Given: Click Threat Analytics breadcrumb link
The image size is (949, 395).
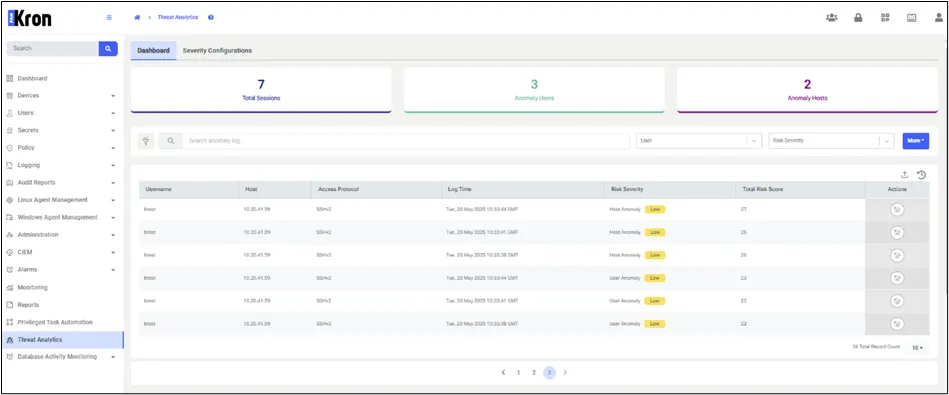Looking at the screenshot, I should 178,18.
